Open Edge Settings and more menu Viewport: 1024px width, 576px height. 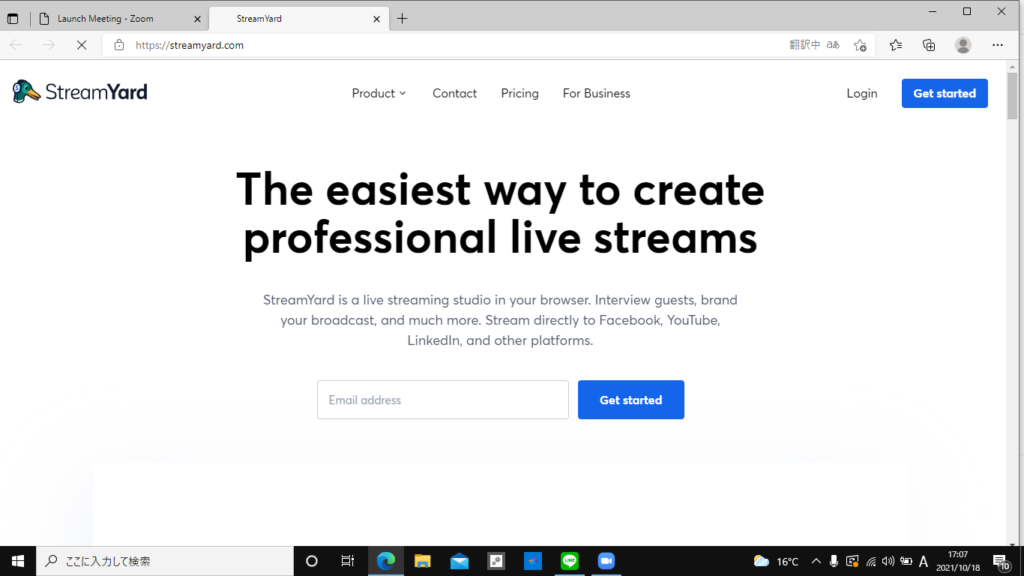(997, 45)
